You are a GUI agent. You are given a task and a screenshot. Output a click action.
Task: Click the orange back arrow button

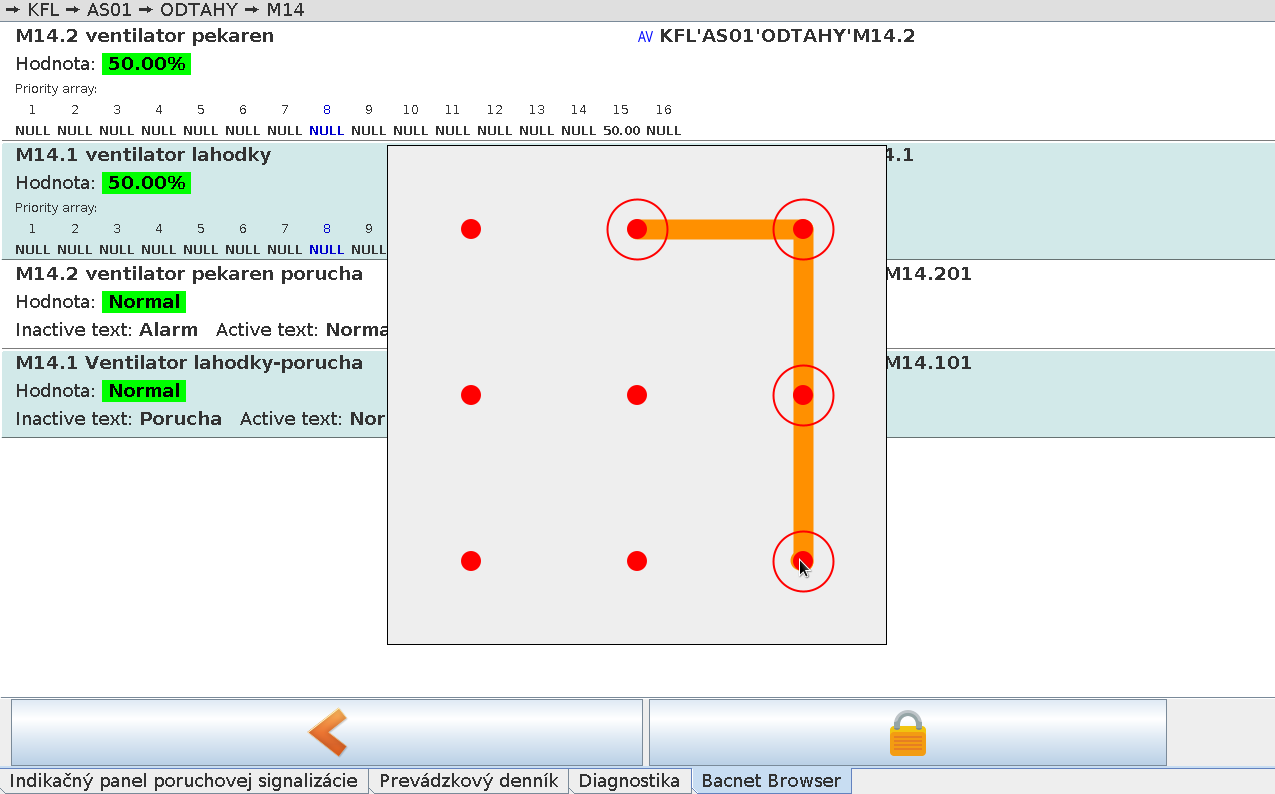point(327,733)
